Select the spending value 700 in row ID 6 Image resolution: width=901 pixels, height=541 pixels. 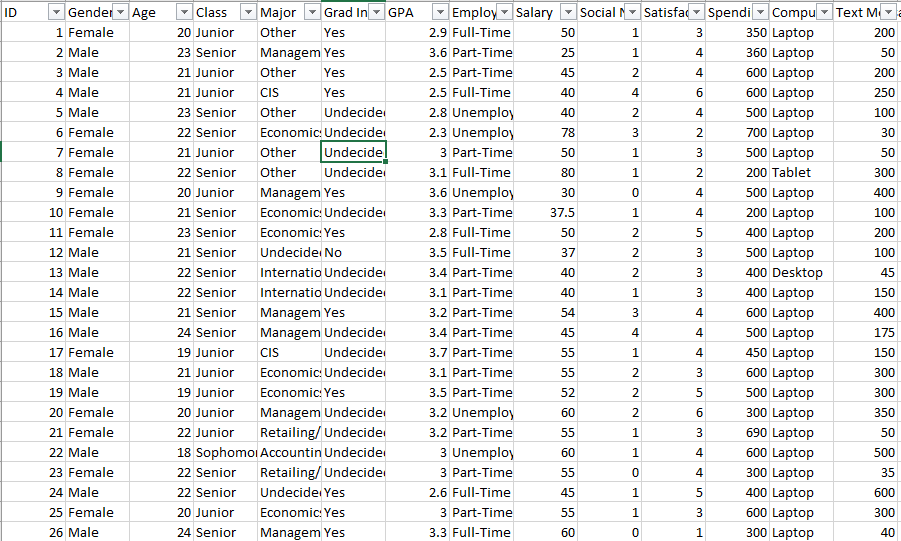737,133
